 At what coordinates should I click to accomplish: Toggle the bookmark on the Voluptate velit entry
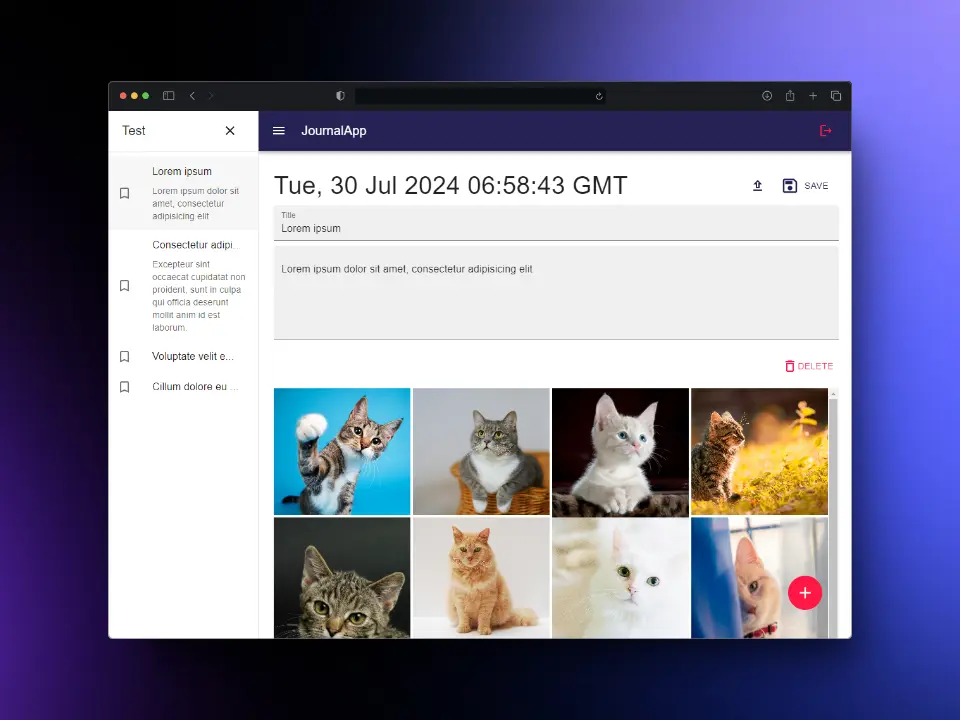tap(124, 356)
